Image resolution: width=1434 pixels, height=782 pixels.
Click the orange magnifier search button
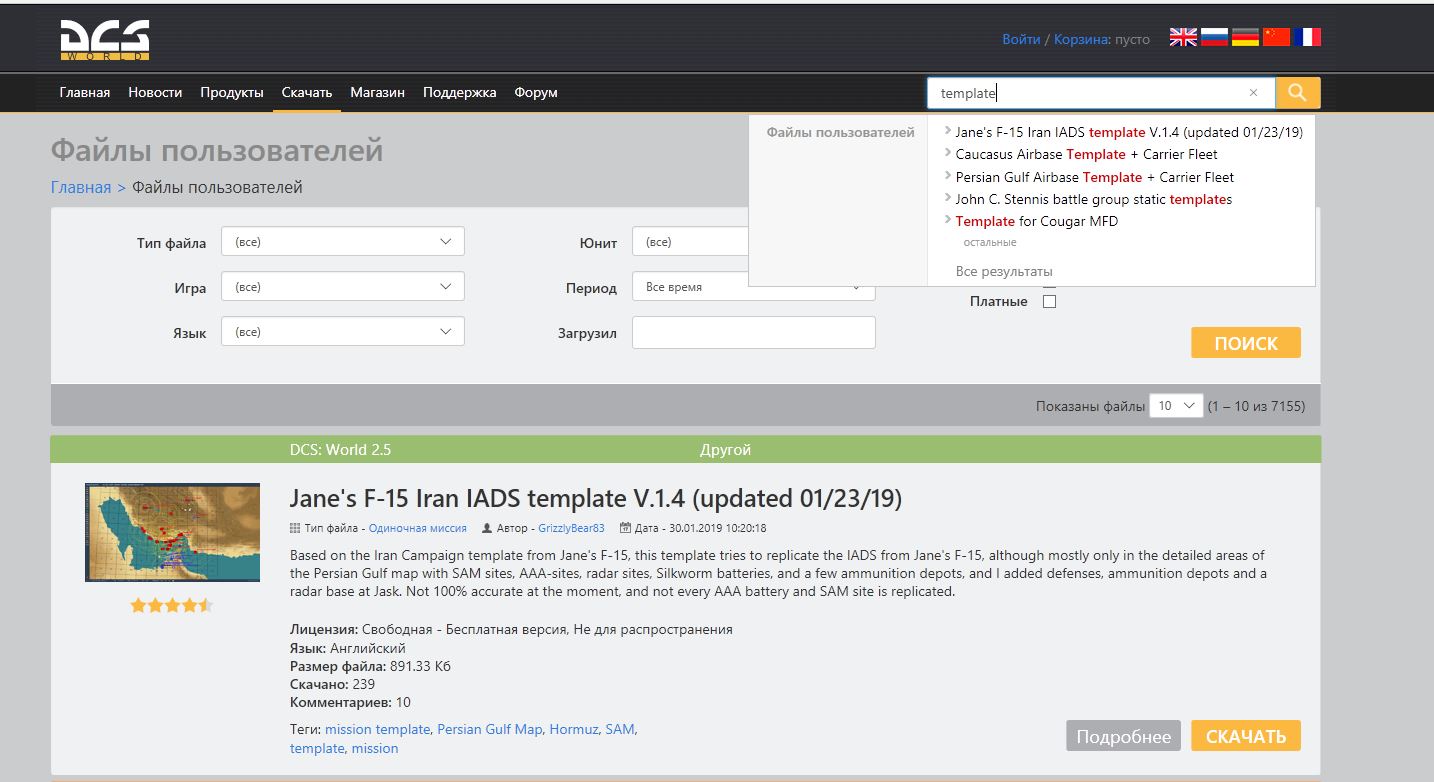click(1298, 93)
